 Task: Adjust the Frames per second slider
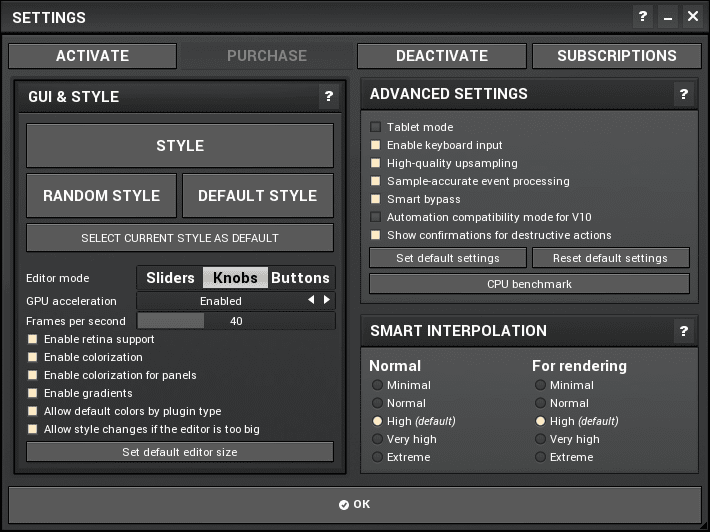235,321
